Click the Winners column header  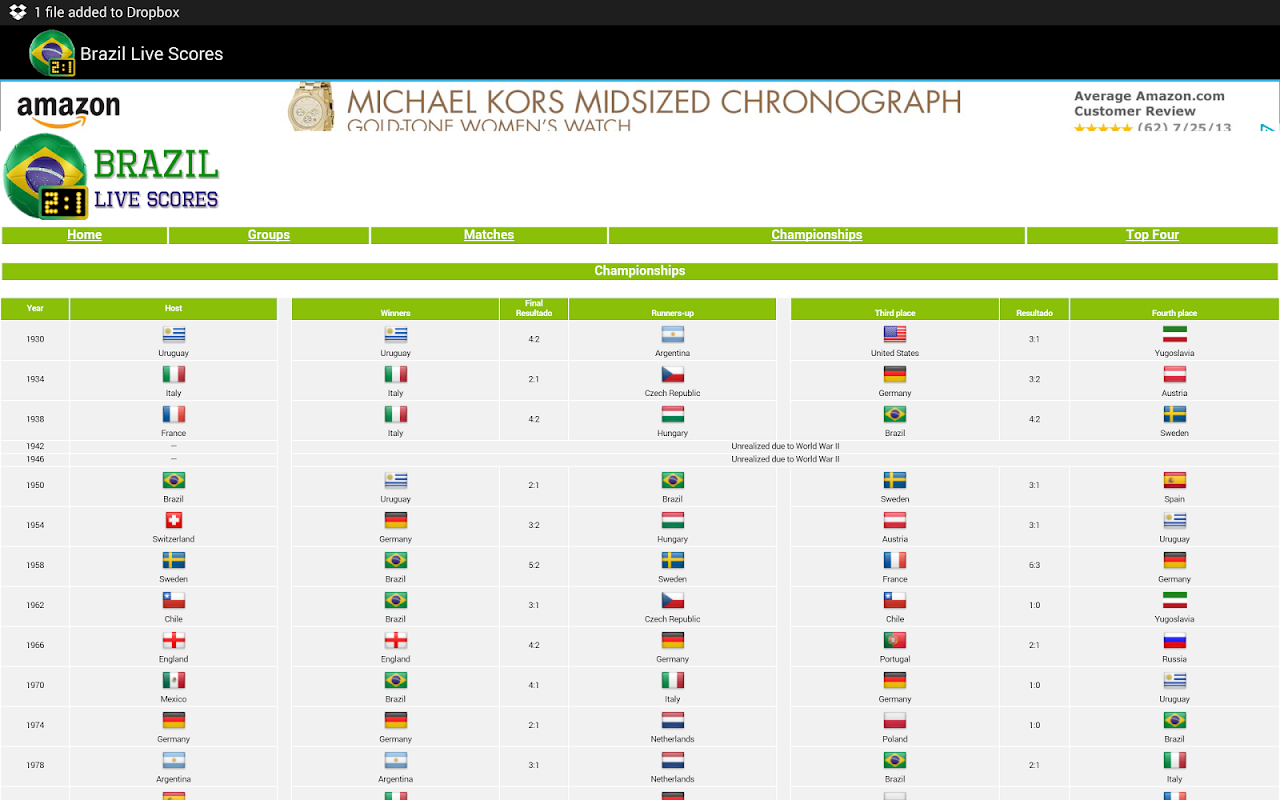click(x=395, y=309)
